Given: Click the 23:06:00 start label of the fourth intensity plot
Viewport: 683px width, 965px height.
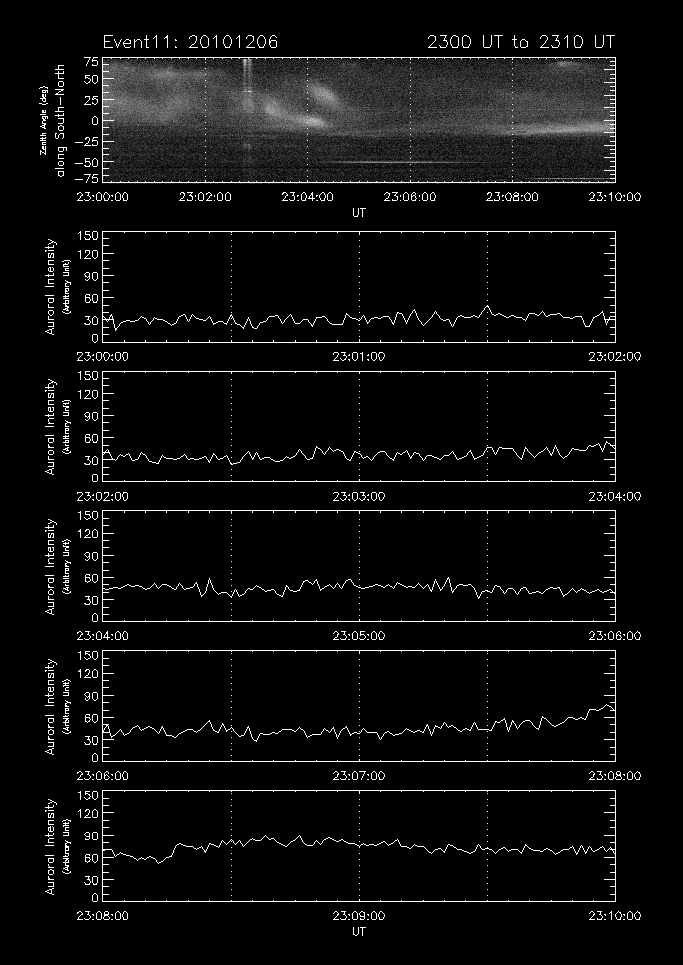Looking at the screenshot, I should point(102,776).
